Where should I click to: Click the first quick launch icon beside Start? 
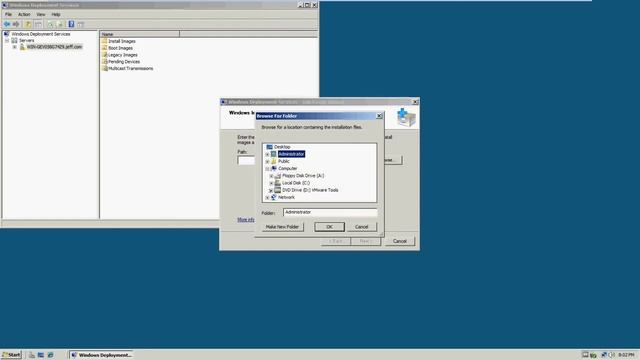pyautogui.click(x=32, y=355)
